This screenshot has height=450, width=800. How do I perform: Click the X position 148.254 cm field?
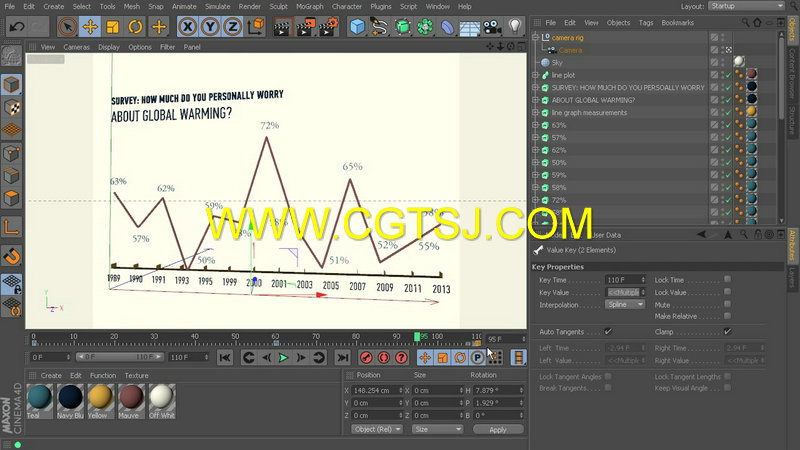tap(377, 390)
